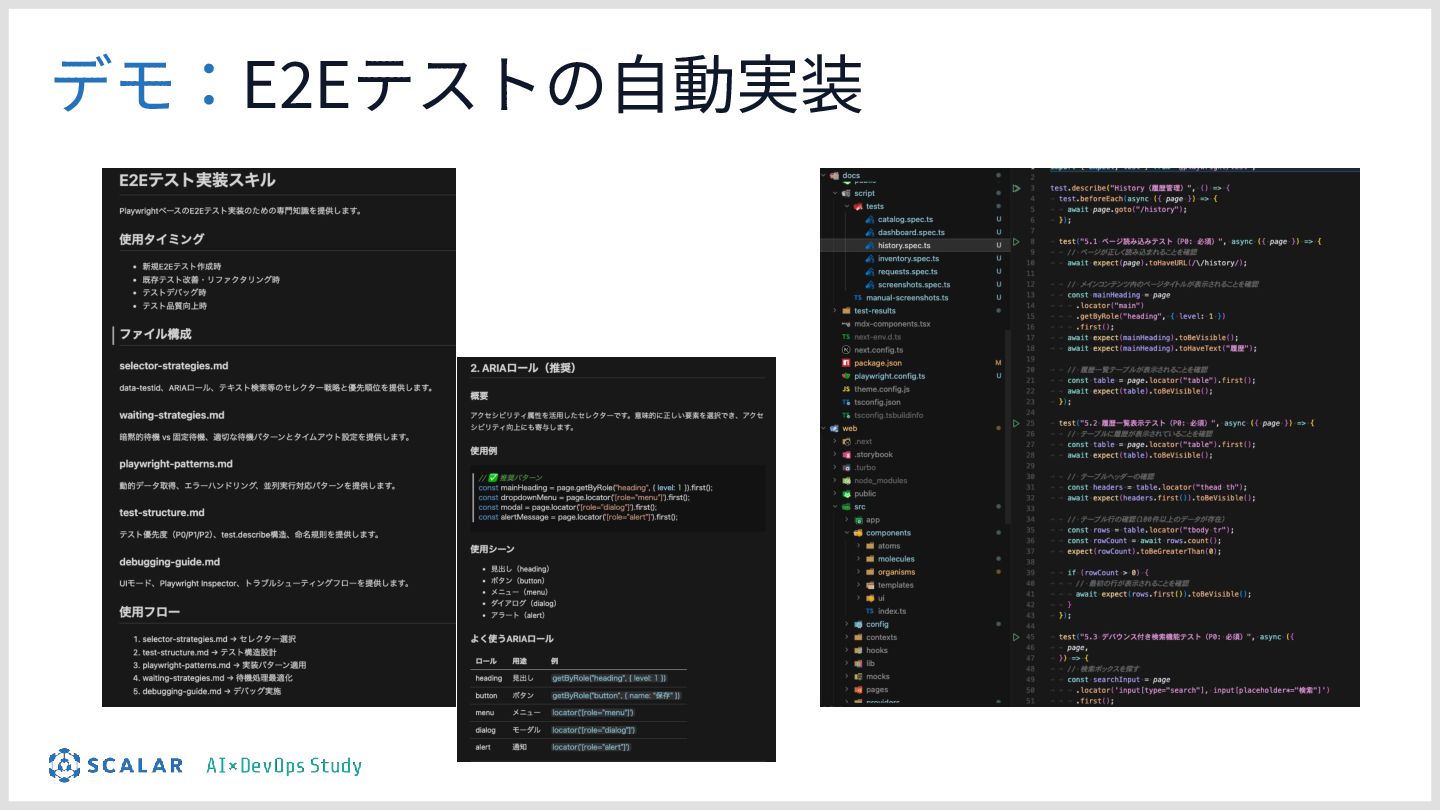
Task: Expand the test-results folder chevron
Action: tap(834, 311)
